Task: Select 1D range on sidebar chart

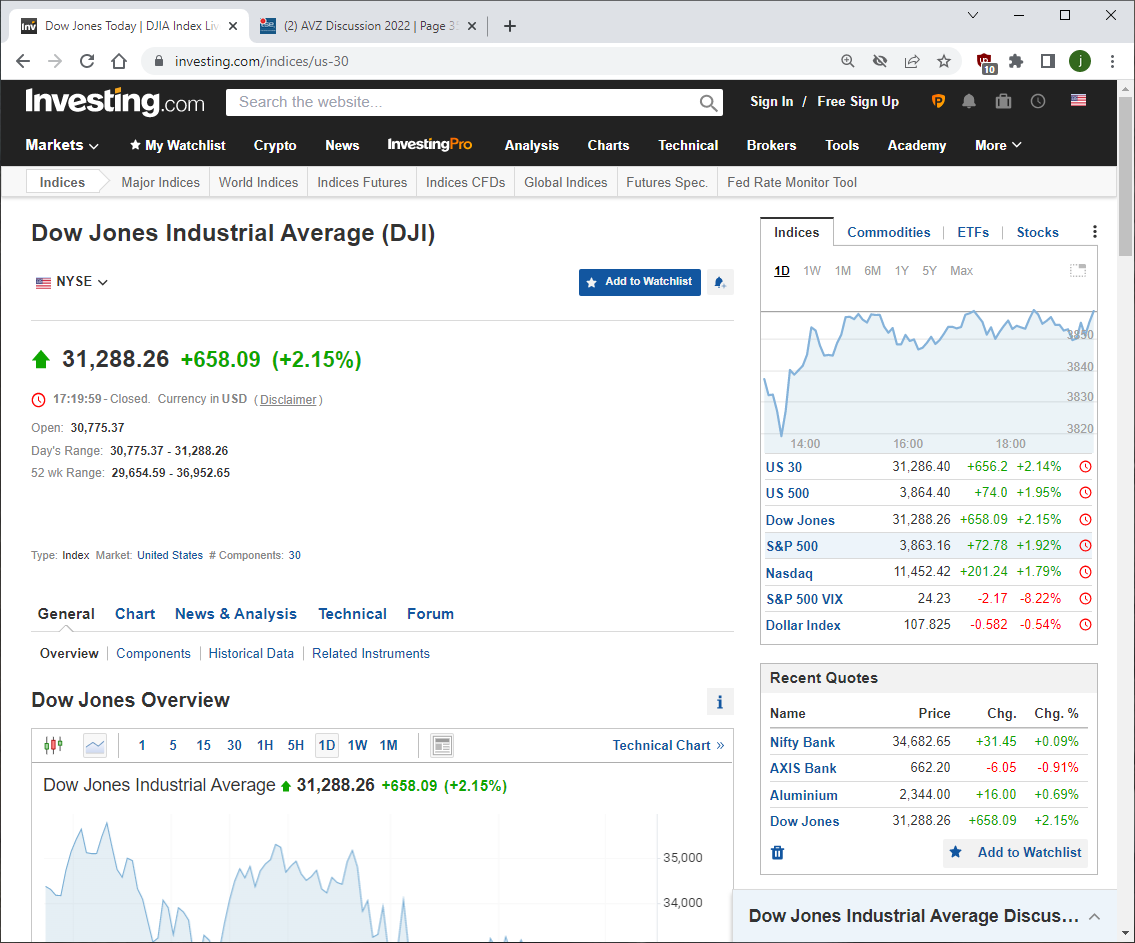Action: pyautogui.click(x=782, y=271)
